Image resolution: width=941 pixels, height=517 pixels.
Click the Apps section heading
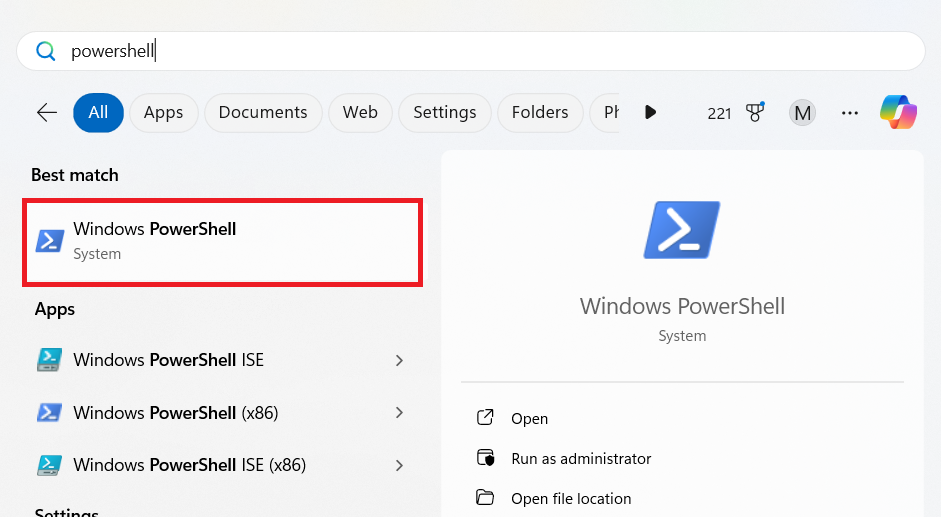pos(55,309)
